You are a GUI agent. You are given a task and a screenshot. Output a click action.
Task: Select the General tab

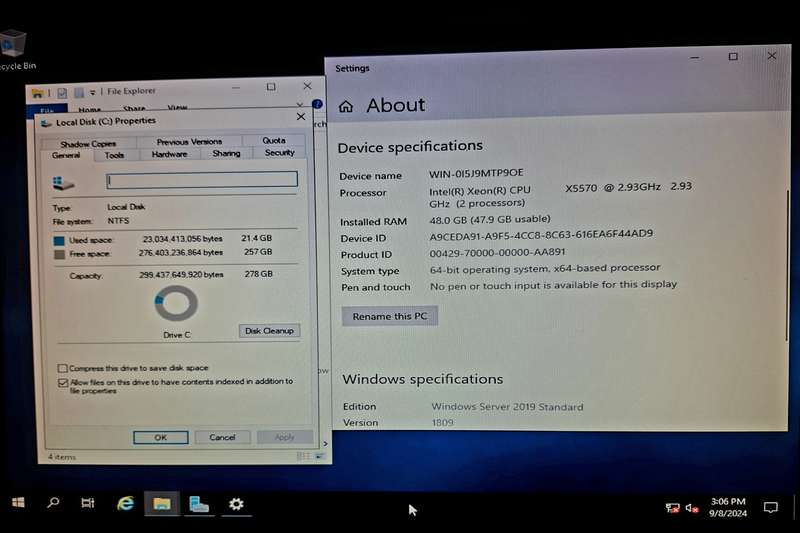pyautogui.click(x=66, y=156)
